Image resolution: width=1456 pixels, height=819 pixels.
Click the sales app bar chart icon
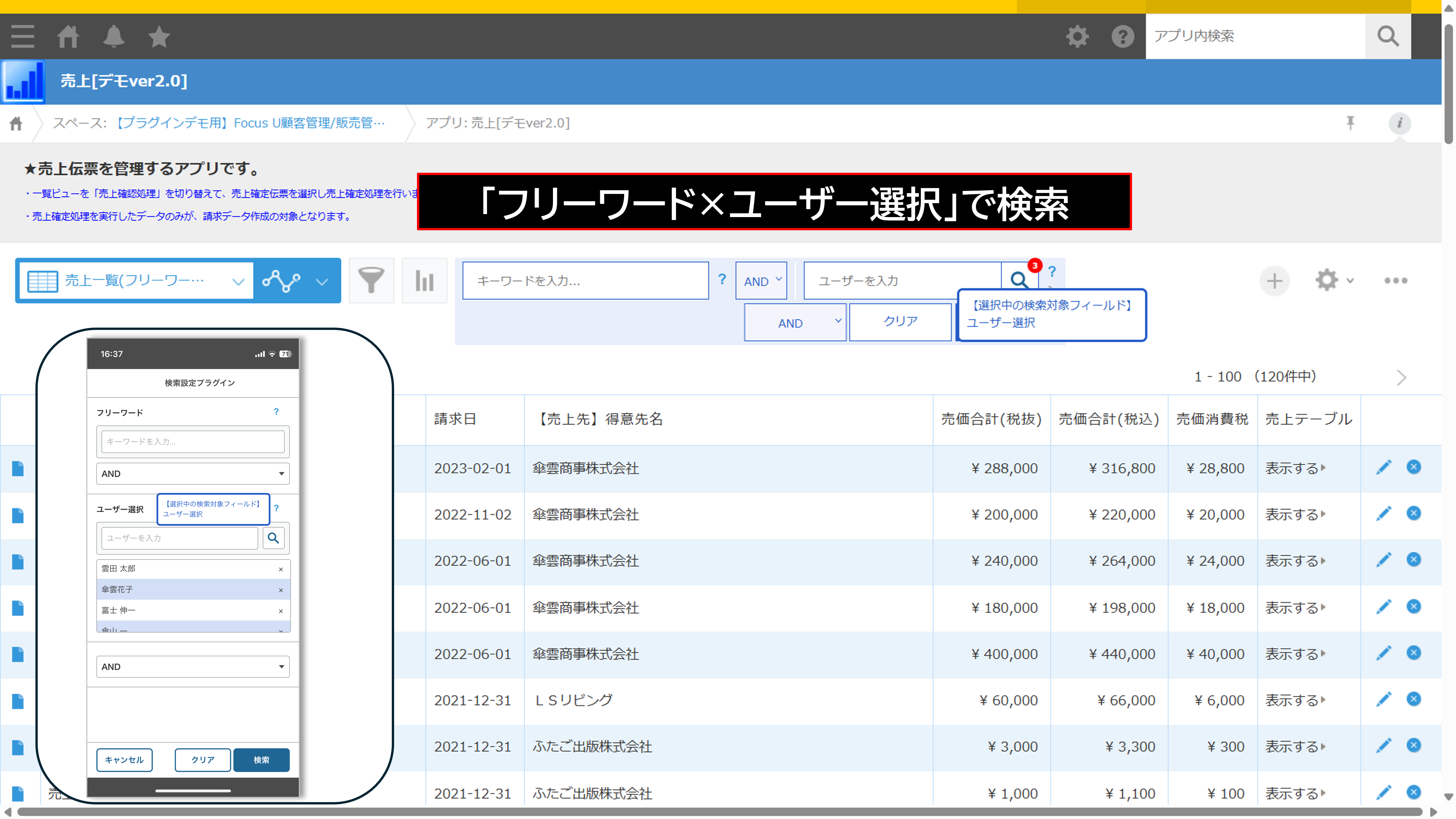tap(23, 81)
